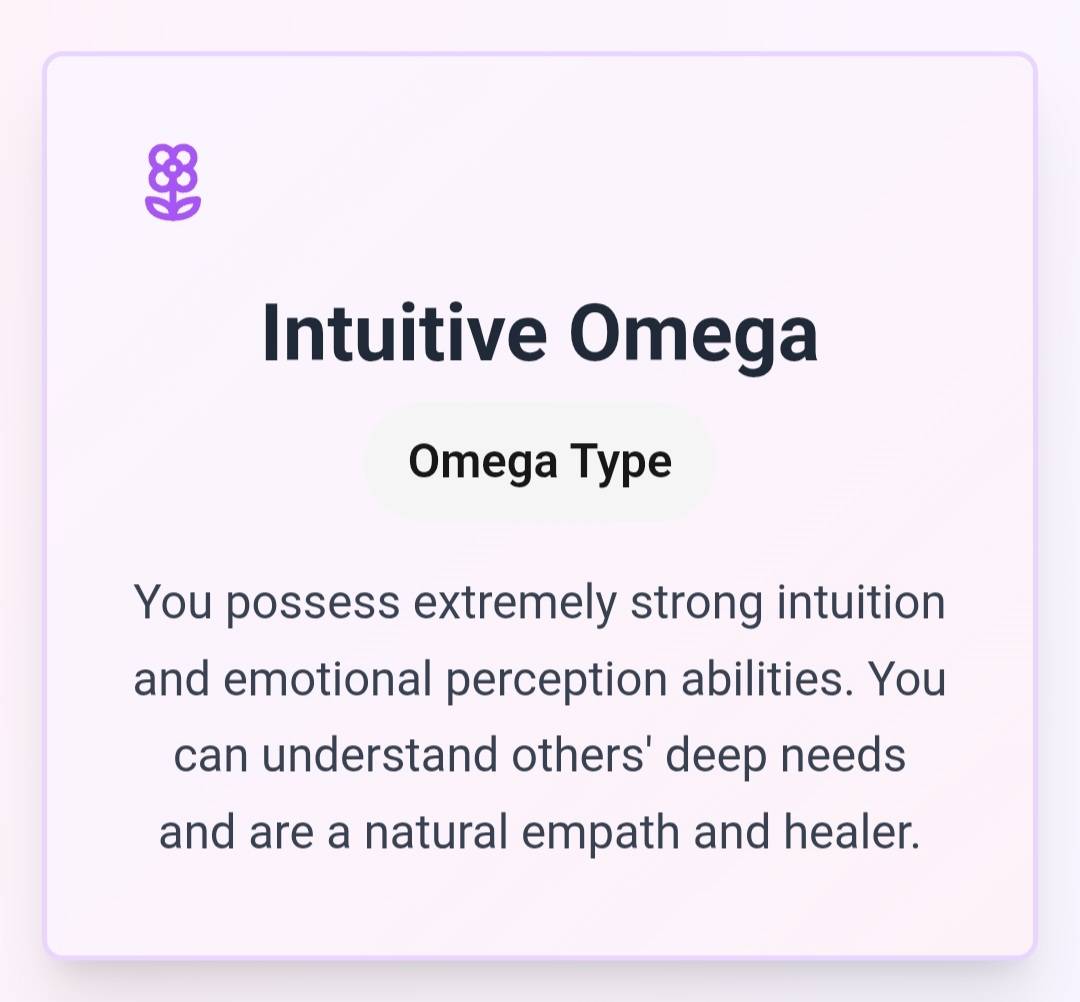Click the word "emotional" in the description
1080x1002 pixels.
coord(327,680)
